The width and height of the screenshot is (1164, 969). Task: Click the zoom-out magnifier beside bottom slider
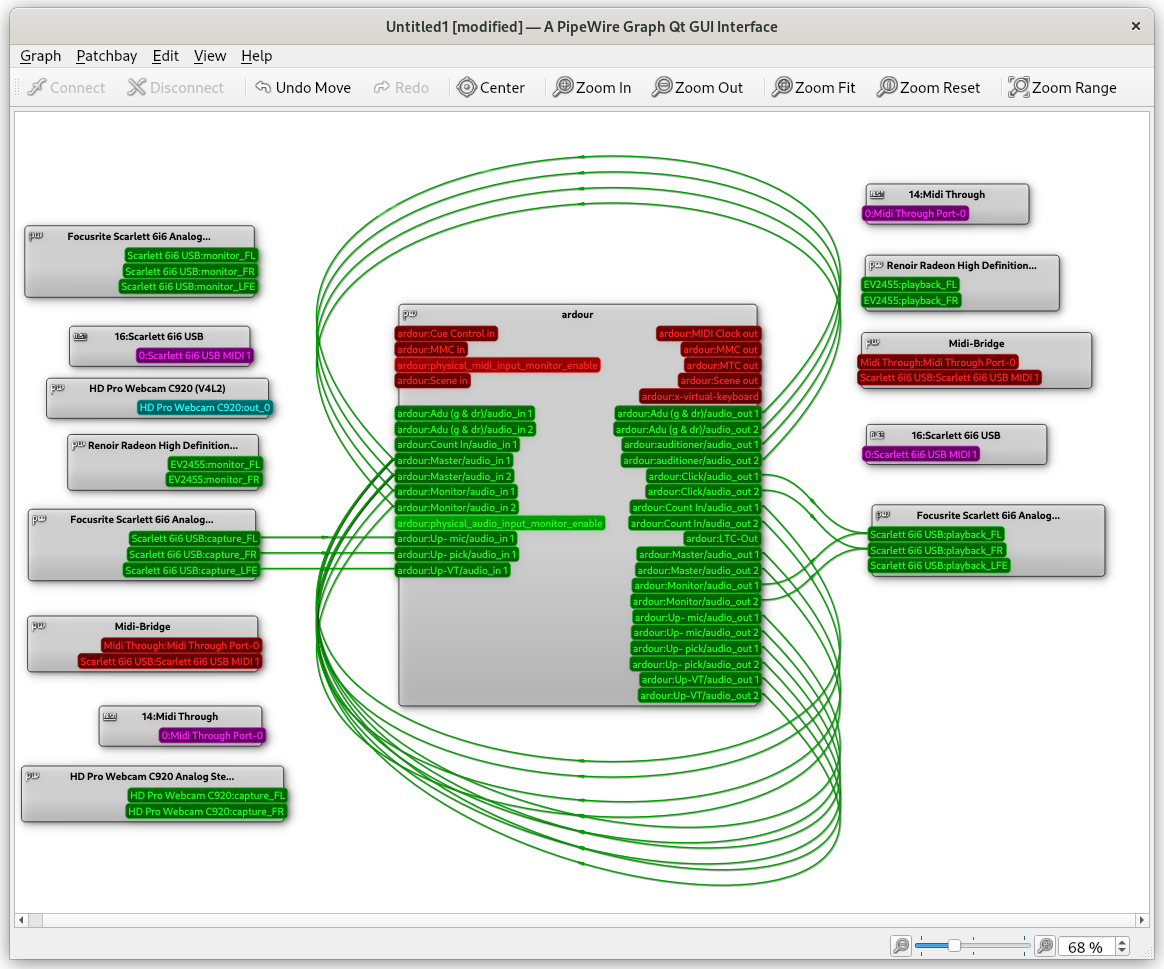(x=901, y=946)
